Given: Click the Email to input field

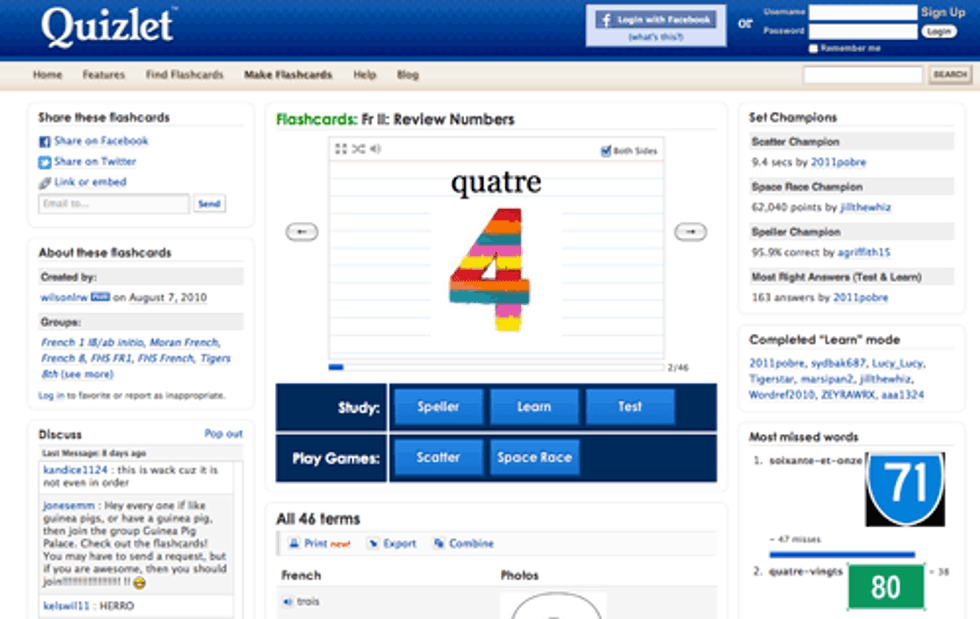Looking at the screenshot, I should tap(113, 204).
